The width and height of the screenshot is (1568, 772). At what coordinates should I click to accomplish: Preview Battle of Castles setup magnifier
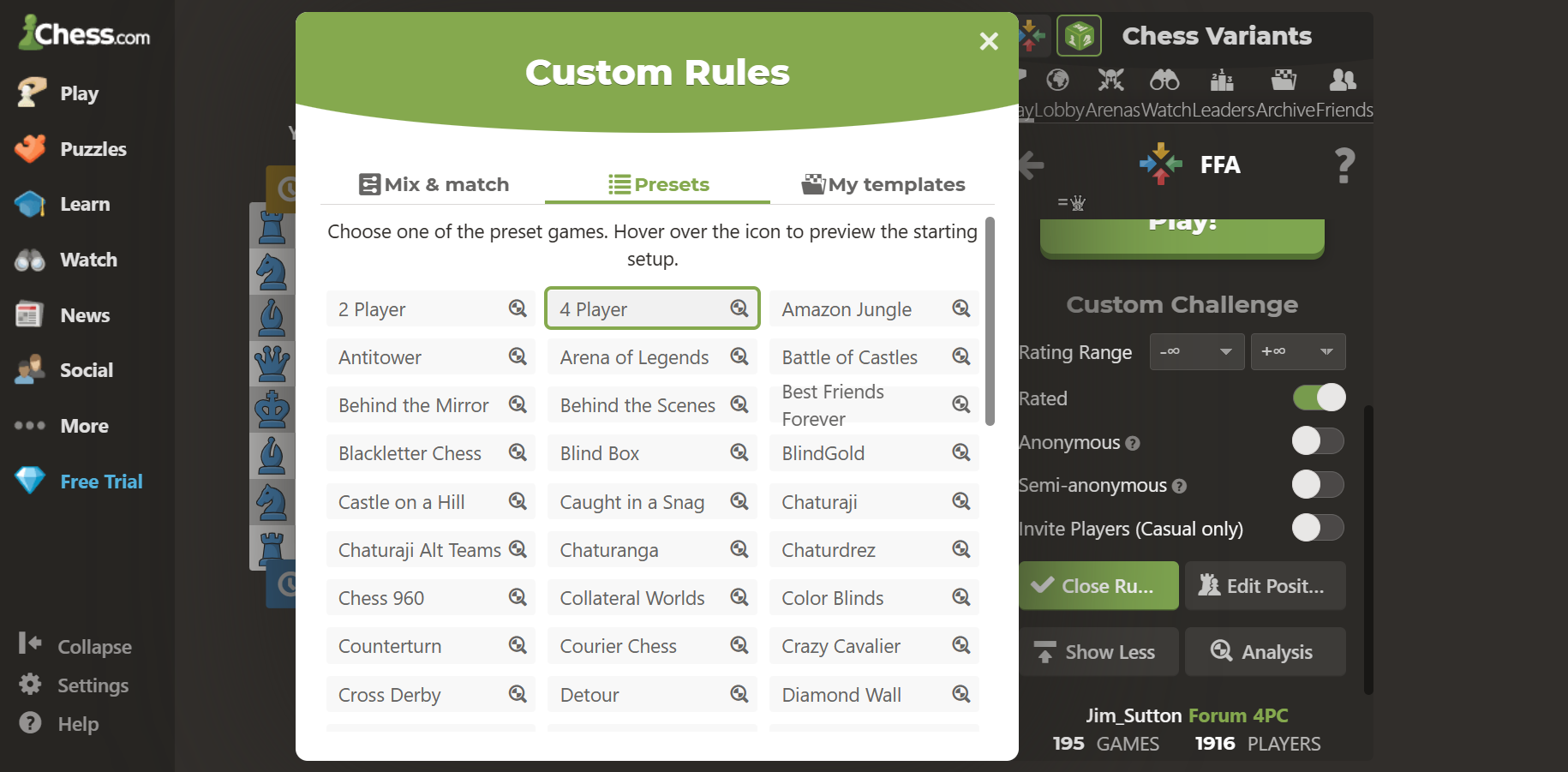coord(961,356)
